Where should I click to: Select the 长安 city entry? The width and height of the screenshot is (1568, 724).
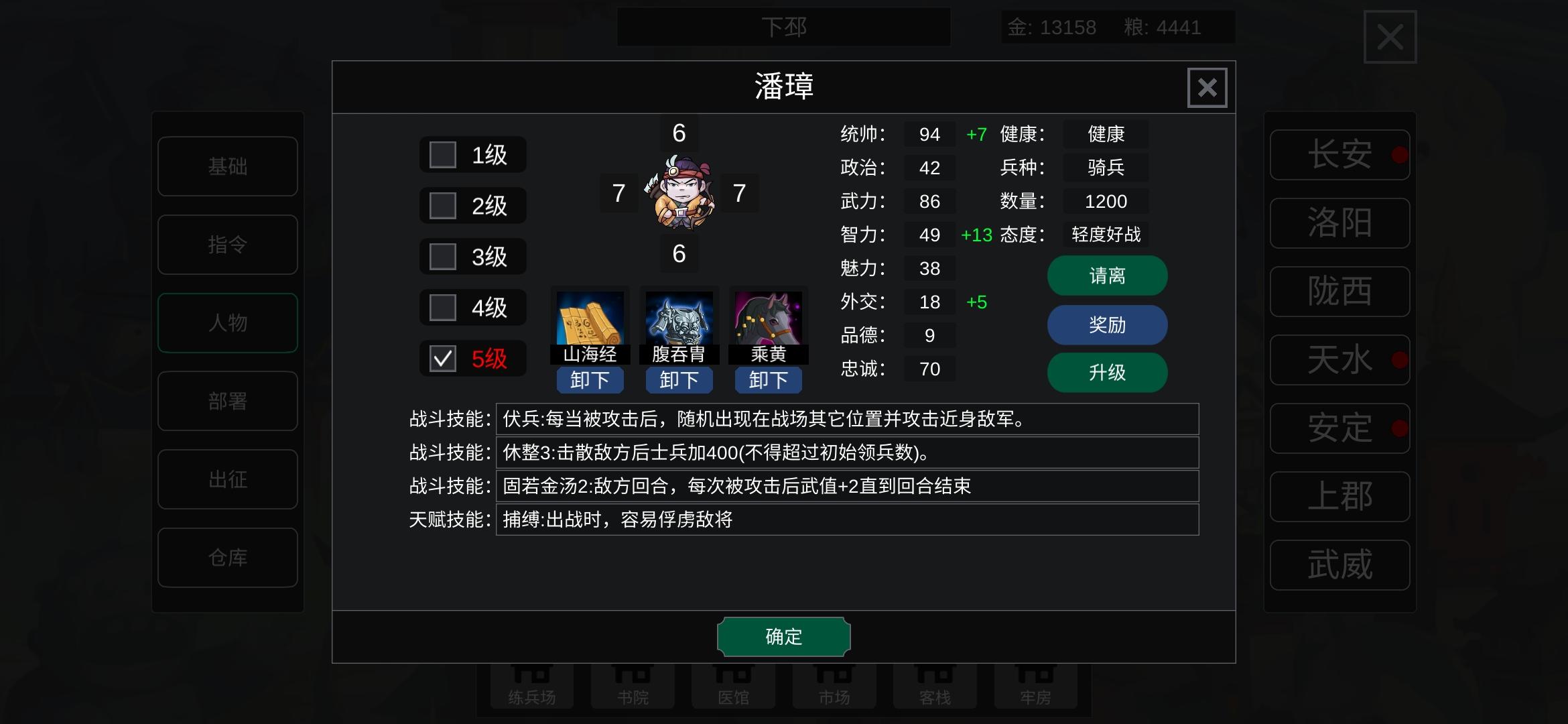tap(1340, 155)
